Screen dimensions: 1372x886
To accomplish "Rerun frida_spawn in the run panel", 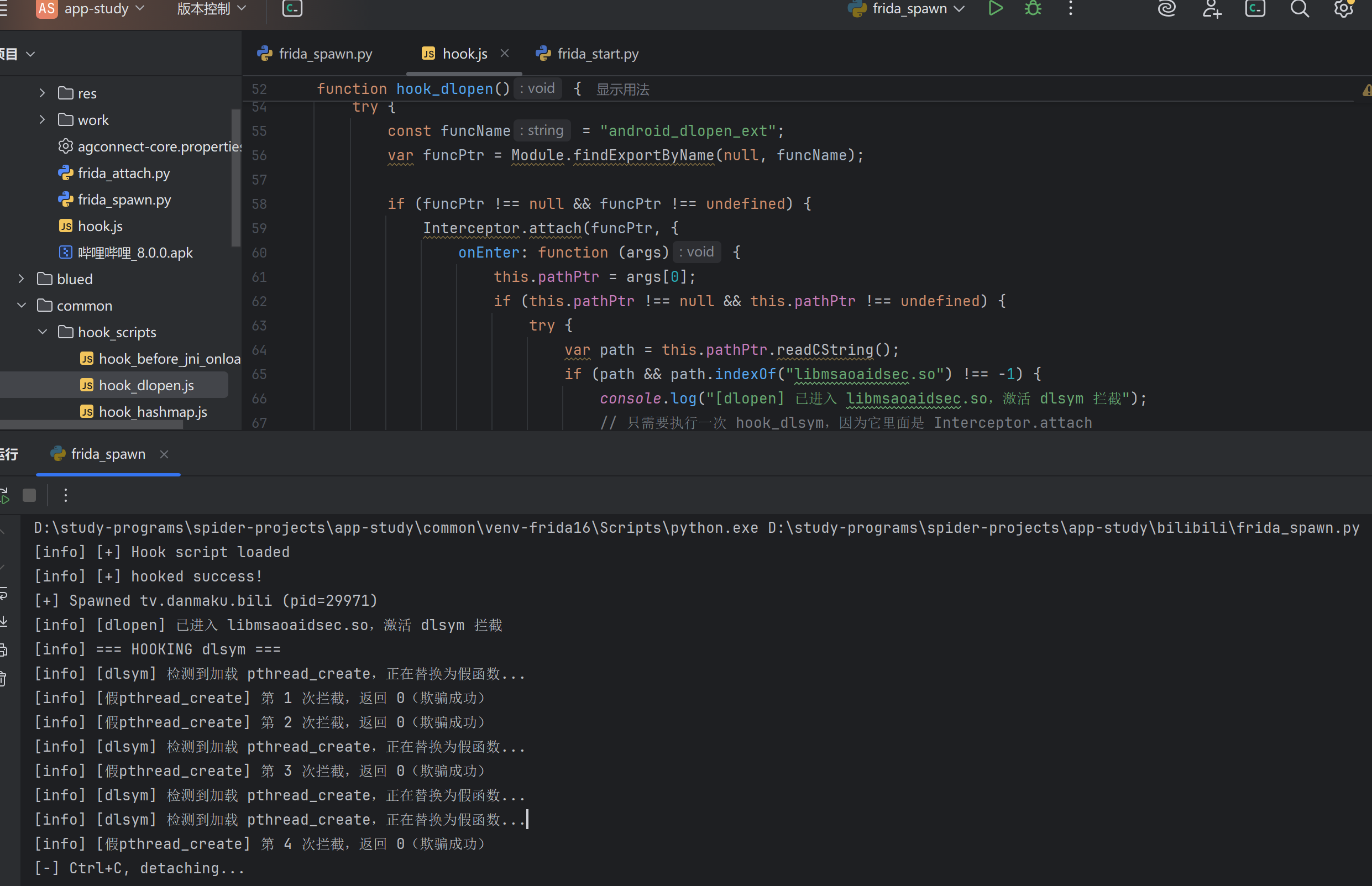I will coord(4,495).
